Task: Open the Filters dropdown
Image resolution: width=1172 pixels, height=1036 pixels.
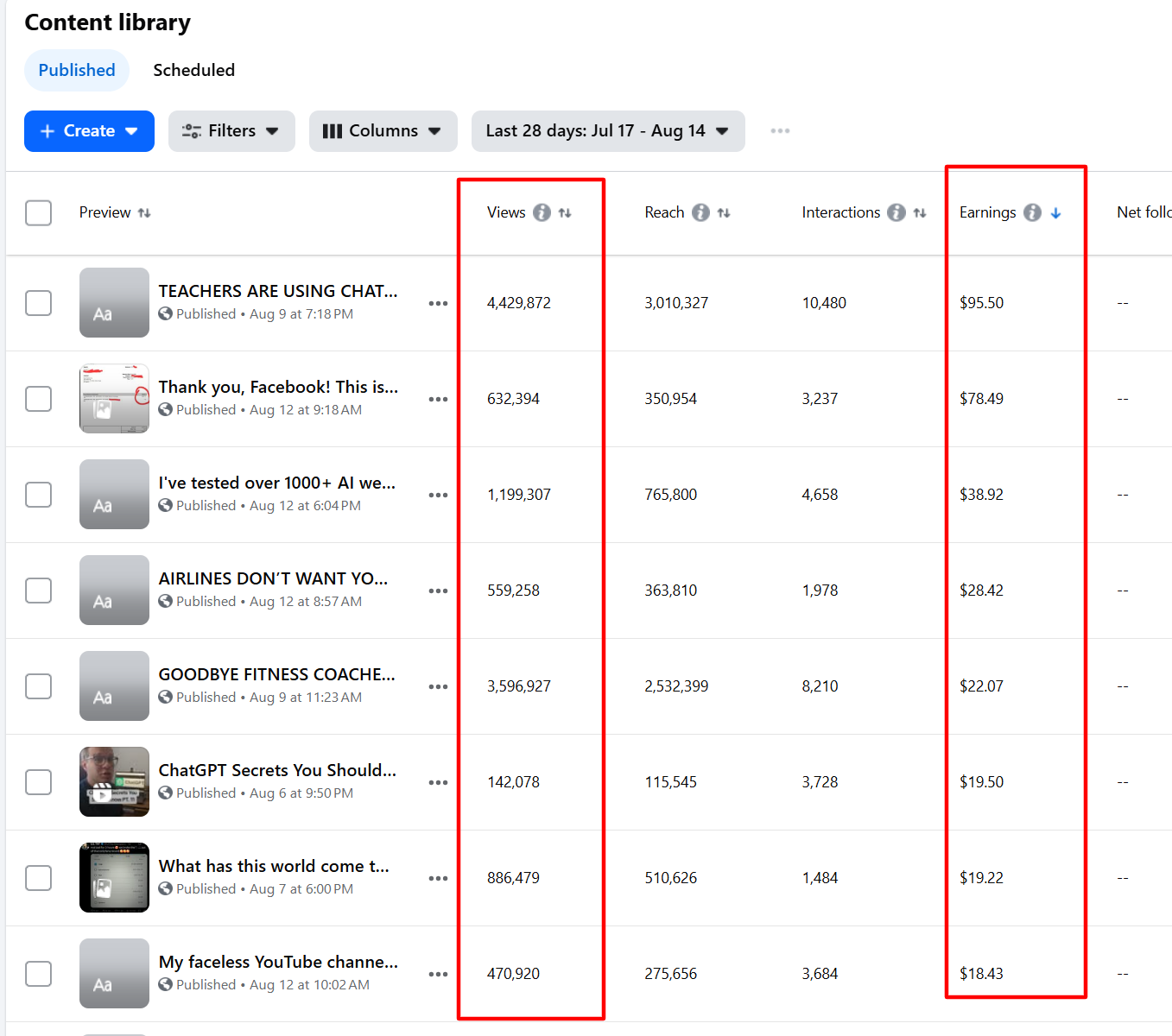Action: pyautogui.click(x=231, y=131)
